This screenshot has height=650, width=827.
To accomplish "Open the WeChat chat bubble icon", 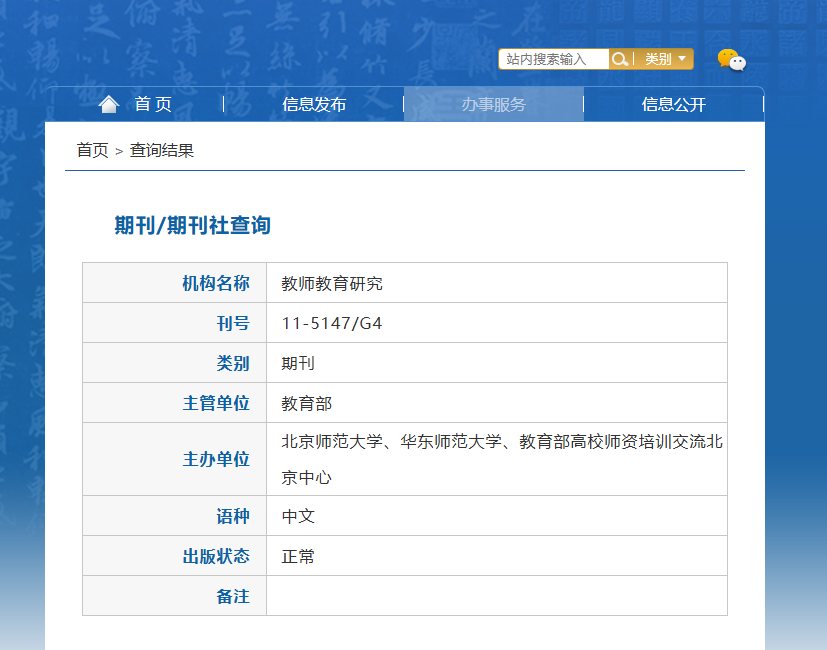I will tap(732, 60).
